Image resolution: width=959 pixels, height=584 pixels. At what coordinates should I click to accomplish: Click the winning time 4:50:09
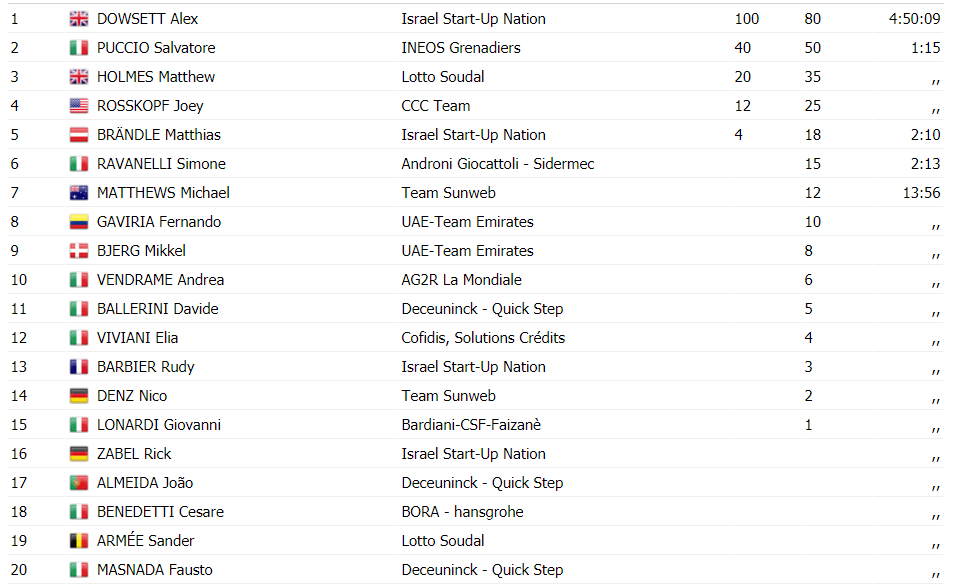pos(914,19)
